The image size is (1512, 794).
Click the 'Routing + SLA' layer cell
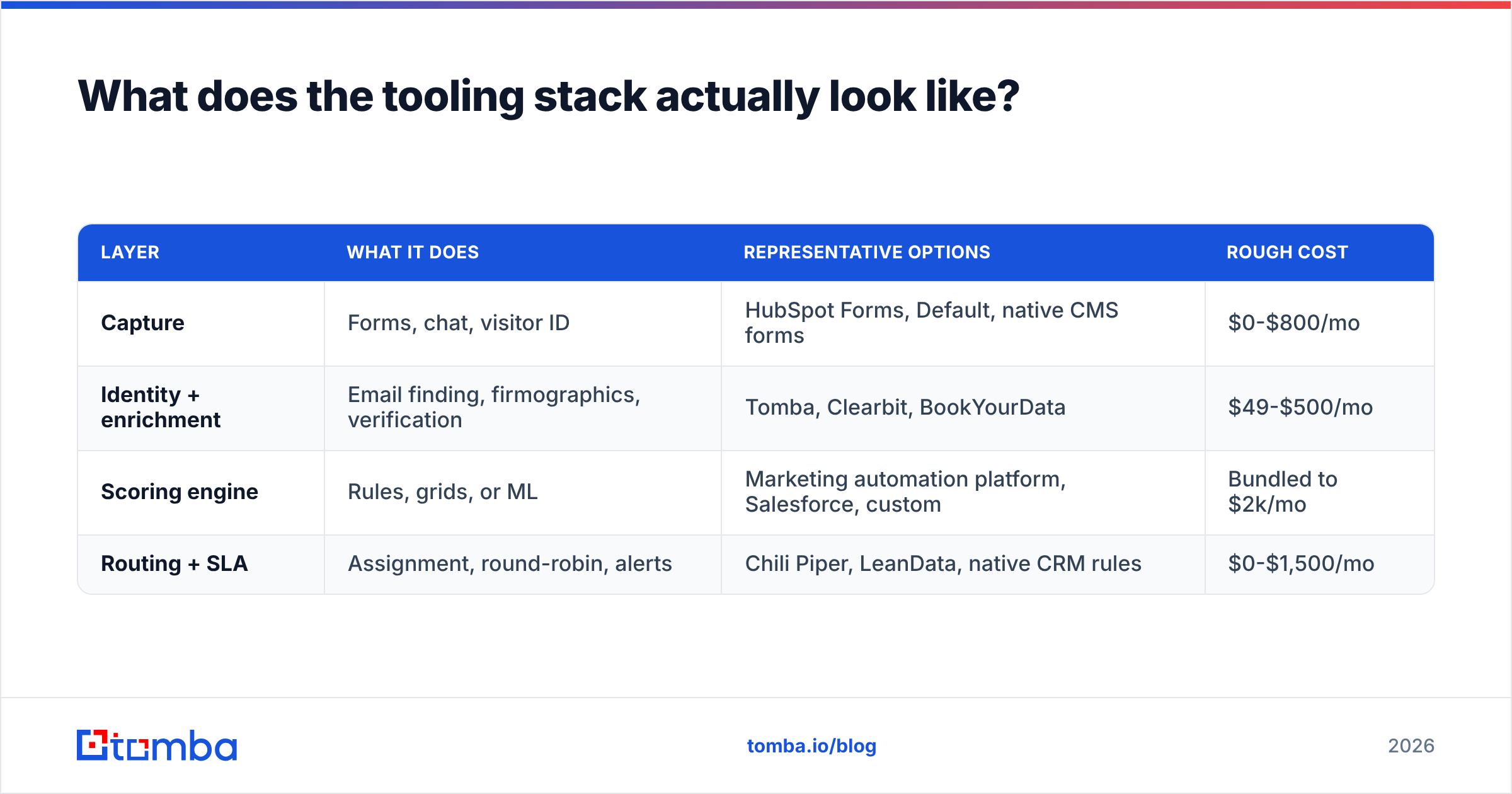point(201,564)
